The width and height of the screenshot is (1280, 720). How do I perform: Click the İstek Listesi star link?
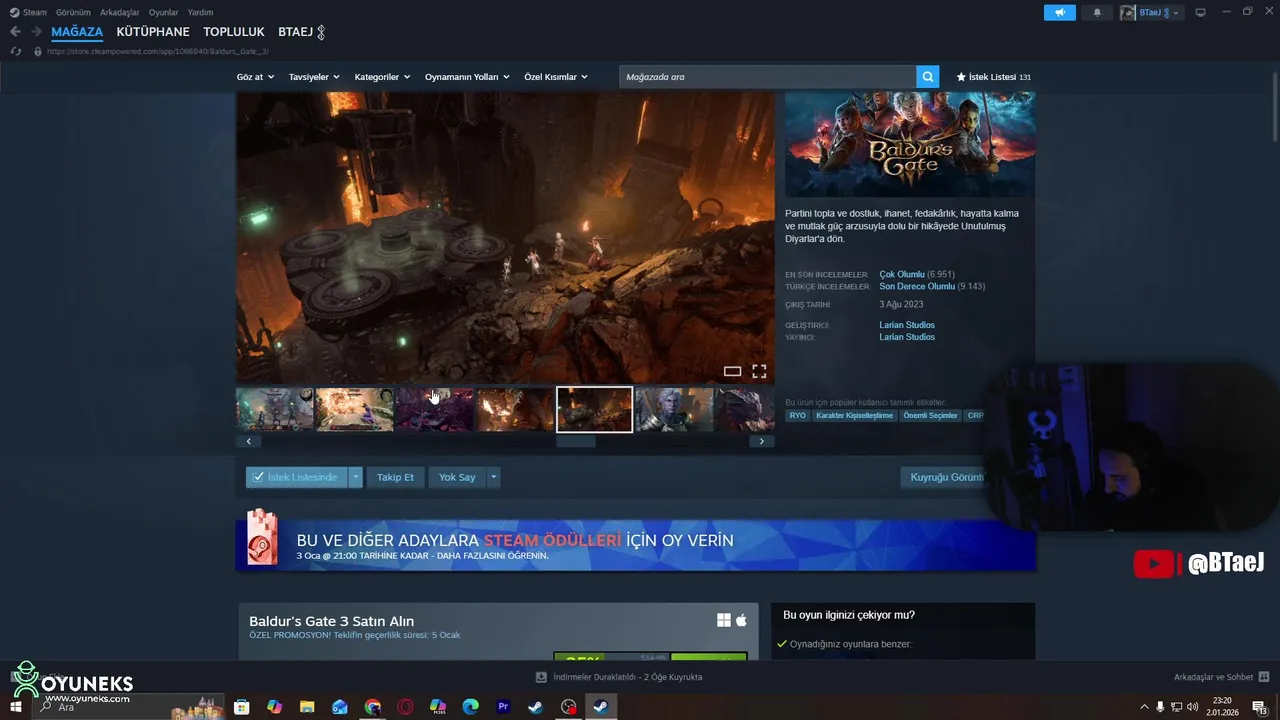(x=993, y=77)
